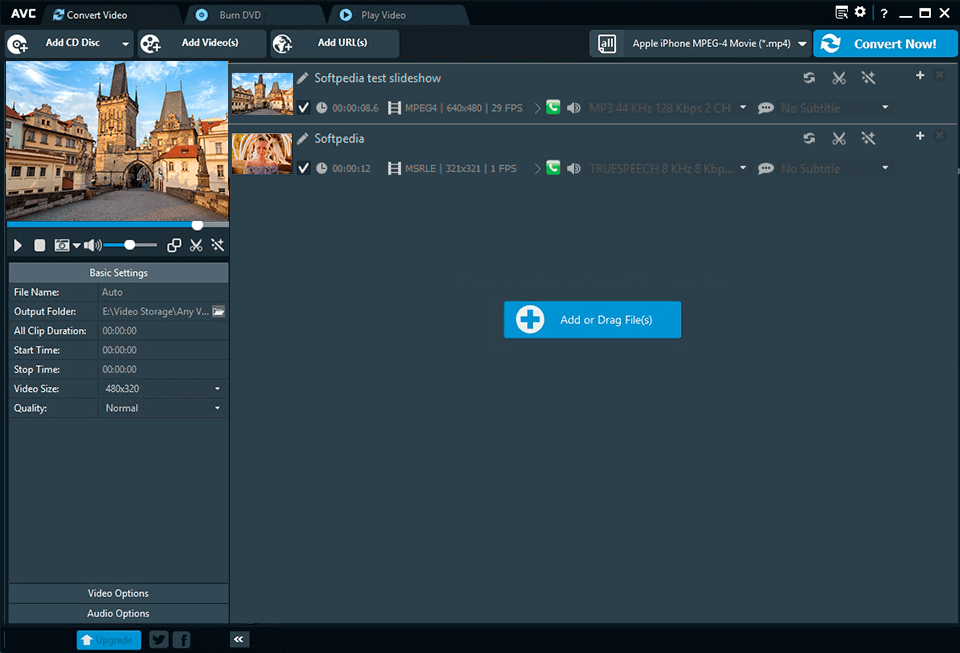Clip the Softpedia video using its scissors icon

click(x=839, y=138)
